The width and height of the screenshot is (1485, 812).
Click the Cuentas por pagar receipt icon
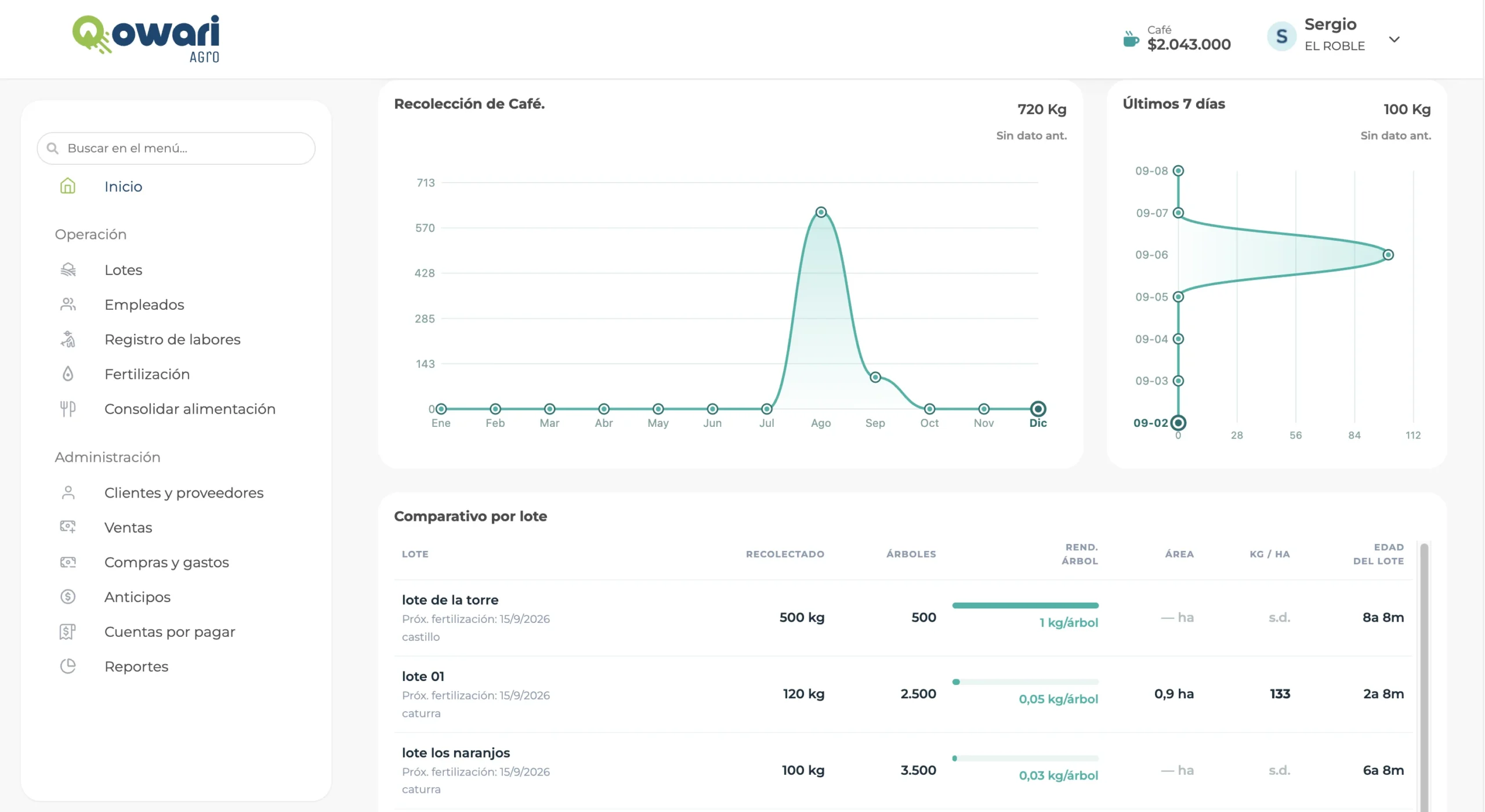68,632
